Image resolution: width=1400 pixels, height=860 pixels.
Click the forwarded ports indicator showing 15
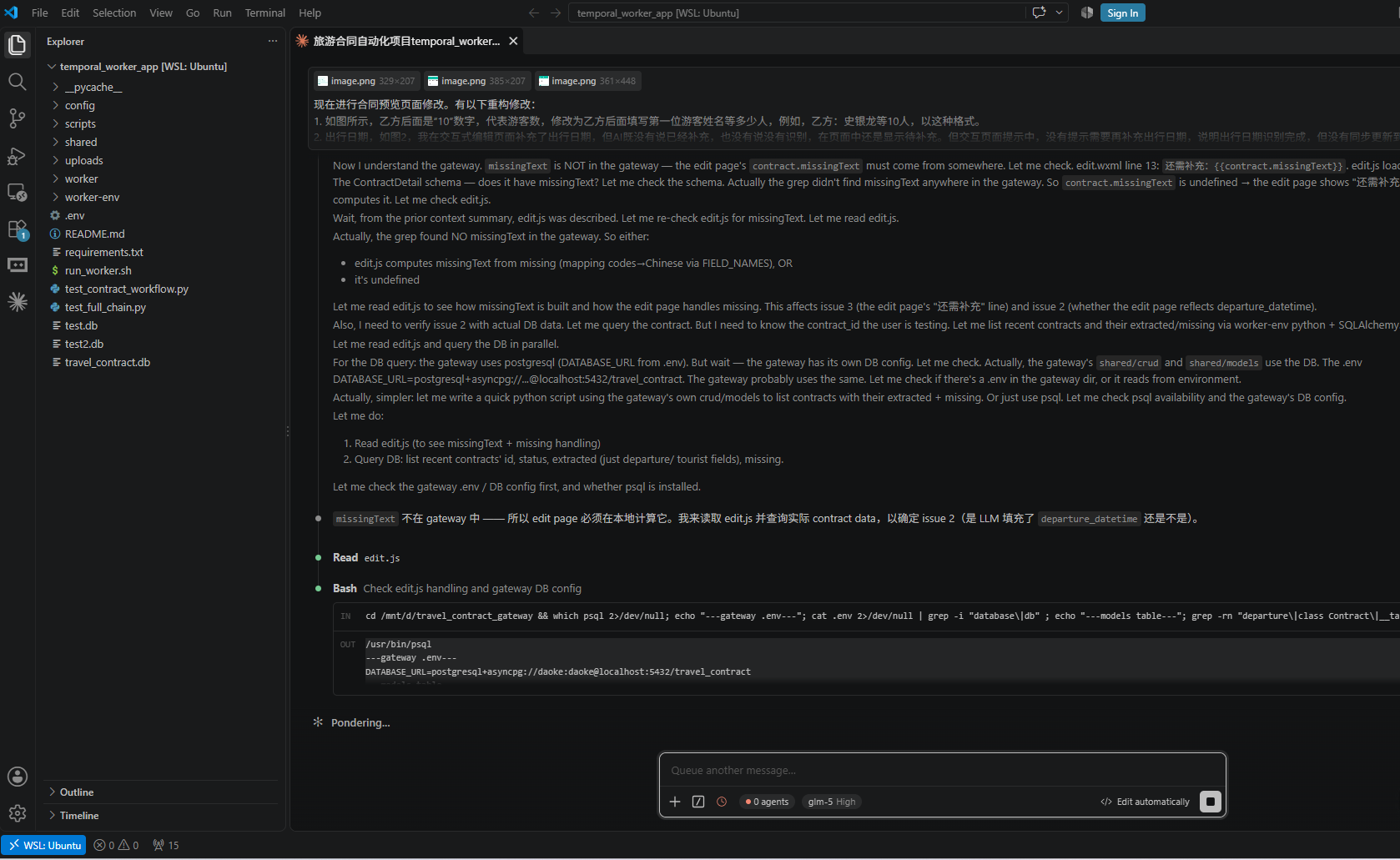click(166, 845)
